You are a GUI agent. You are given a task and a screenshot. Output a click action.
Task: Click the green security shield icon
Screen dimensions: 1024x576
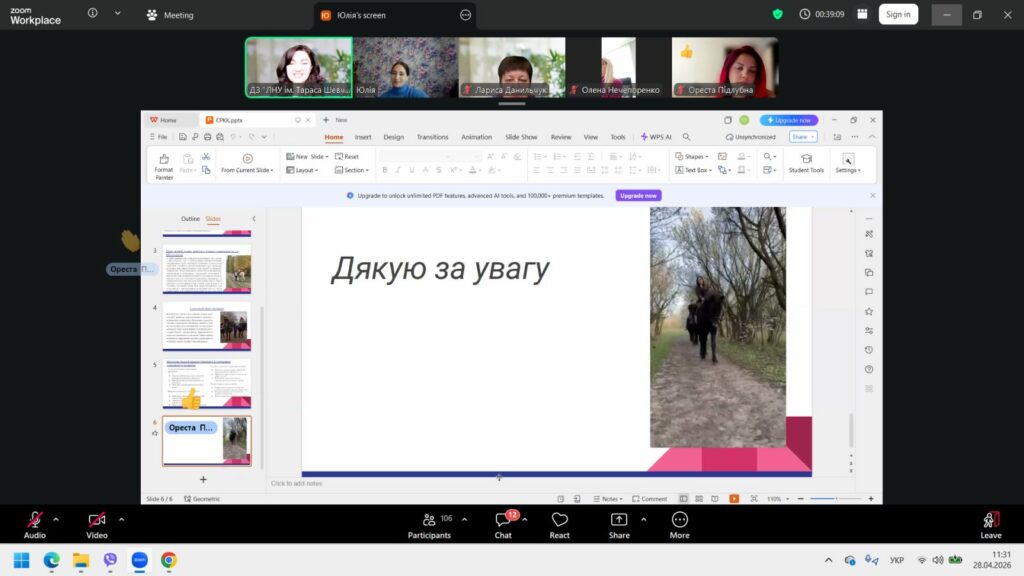(777, 14)
